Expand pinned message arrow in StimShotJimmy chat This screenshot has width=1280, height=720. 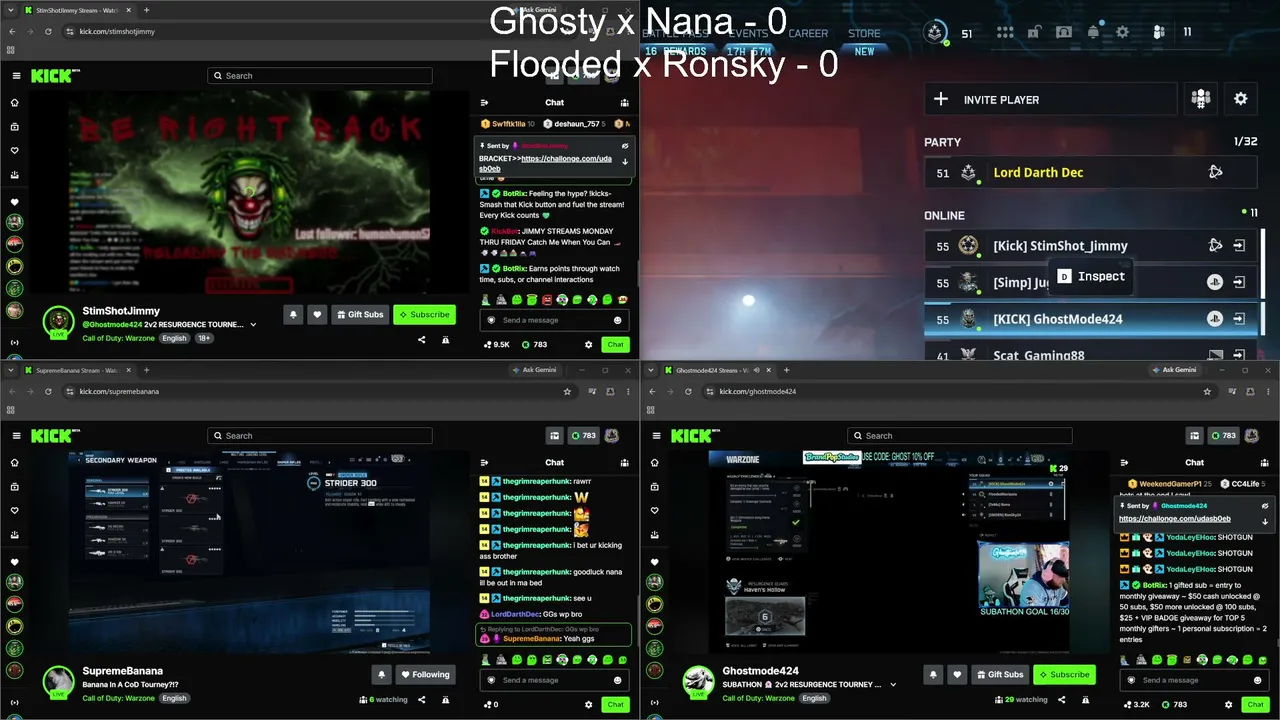click(x=625, y=162)
